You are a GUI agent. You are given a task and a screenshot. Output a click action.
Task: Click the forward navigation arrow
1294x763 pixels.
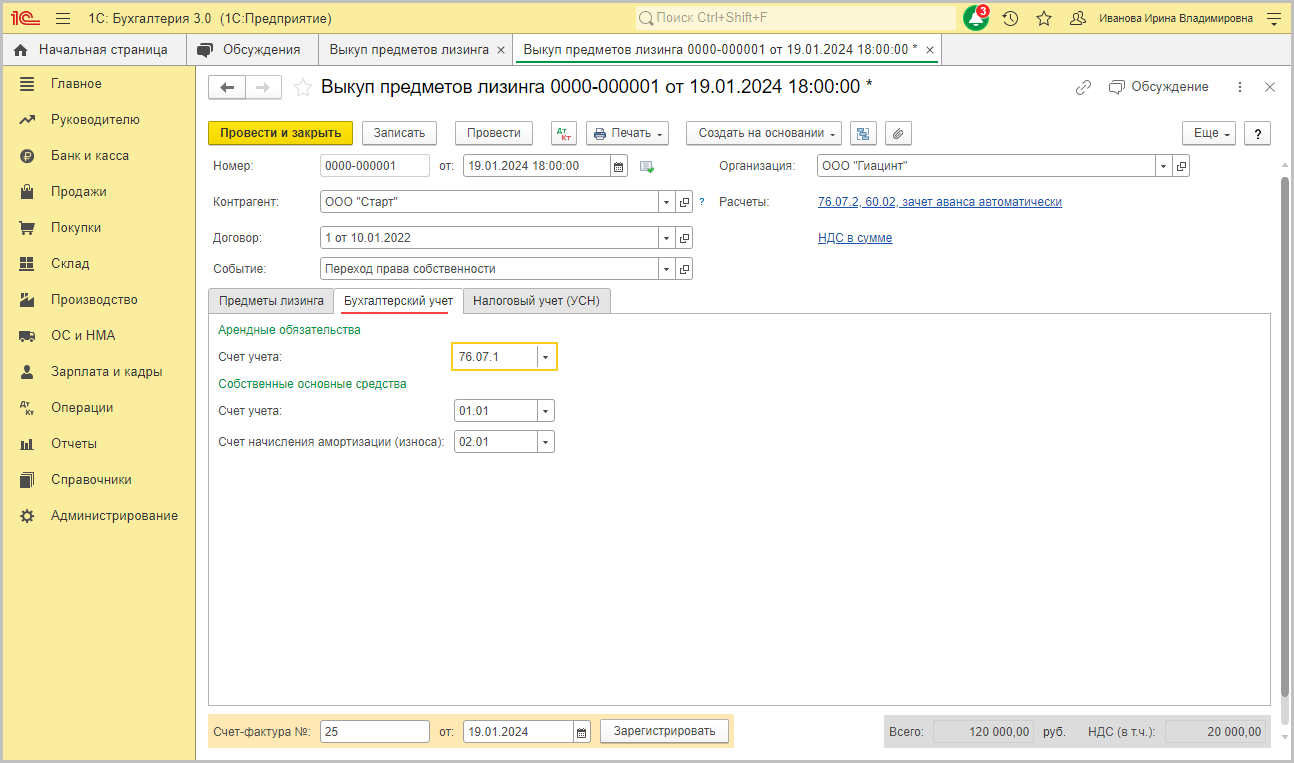coord(263,88)
